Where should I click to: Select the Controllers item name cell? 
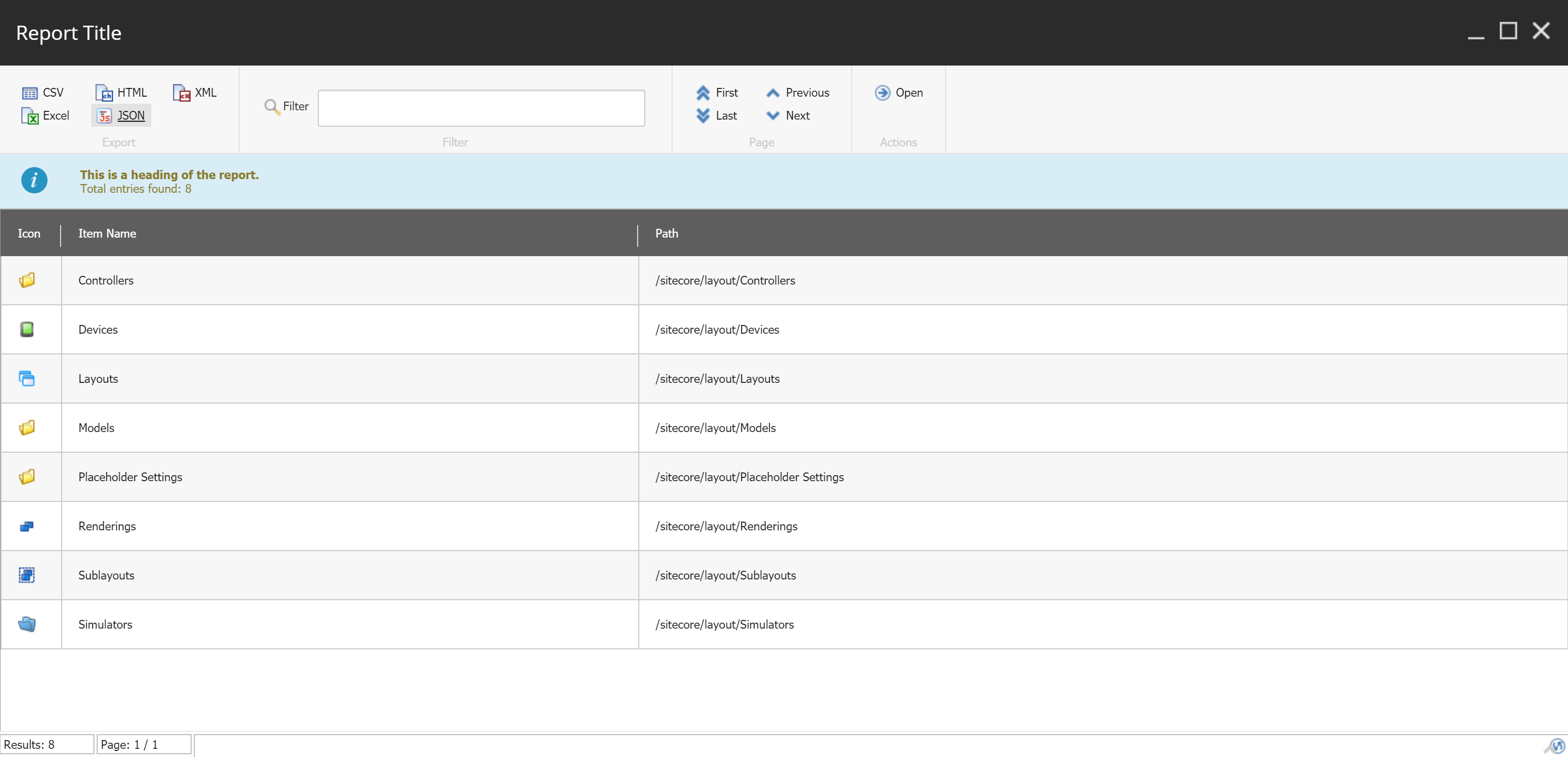click(350, 280)
